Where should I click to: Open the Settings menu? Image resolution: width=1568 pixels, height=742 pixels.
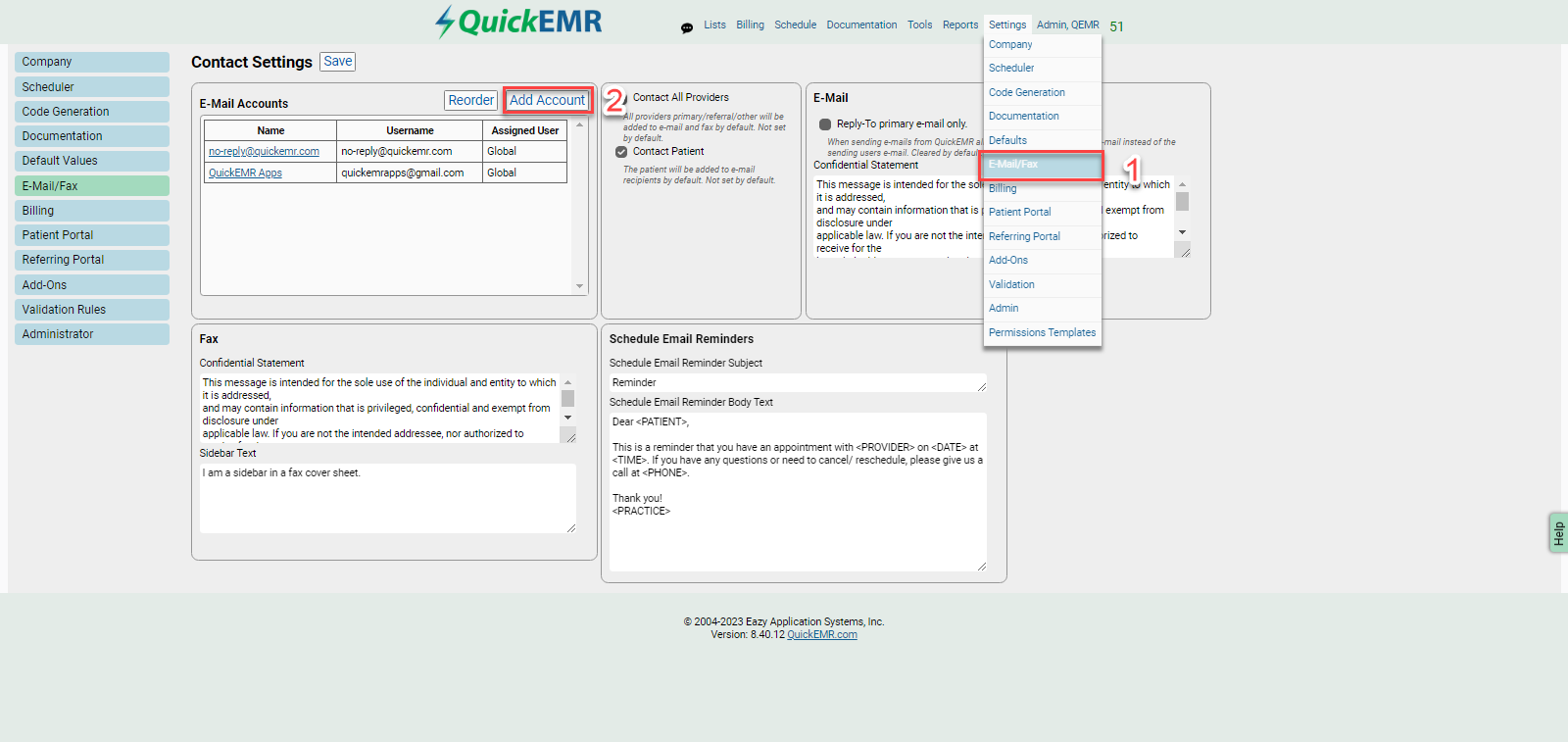coord(1007,25)
